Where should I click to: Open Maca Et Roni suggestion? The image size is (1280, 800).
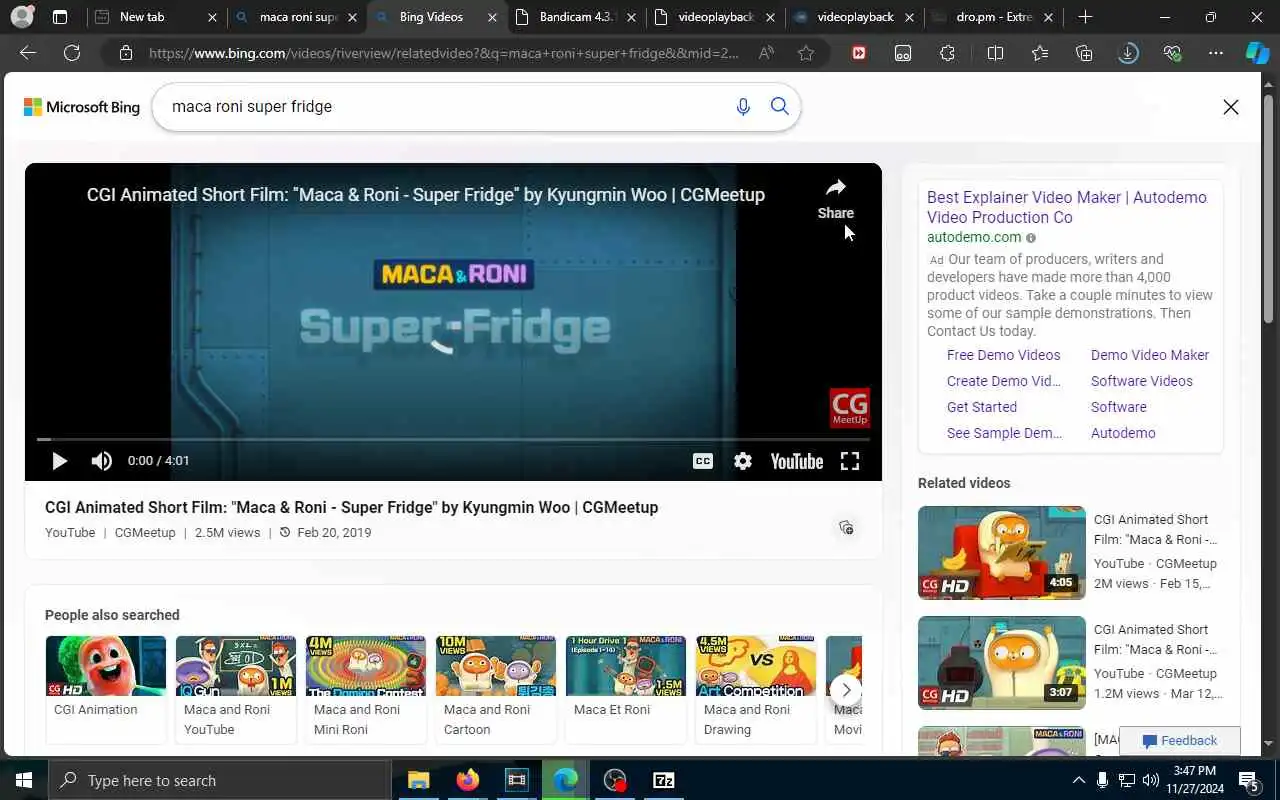tap(626, 690)
